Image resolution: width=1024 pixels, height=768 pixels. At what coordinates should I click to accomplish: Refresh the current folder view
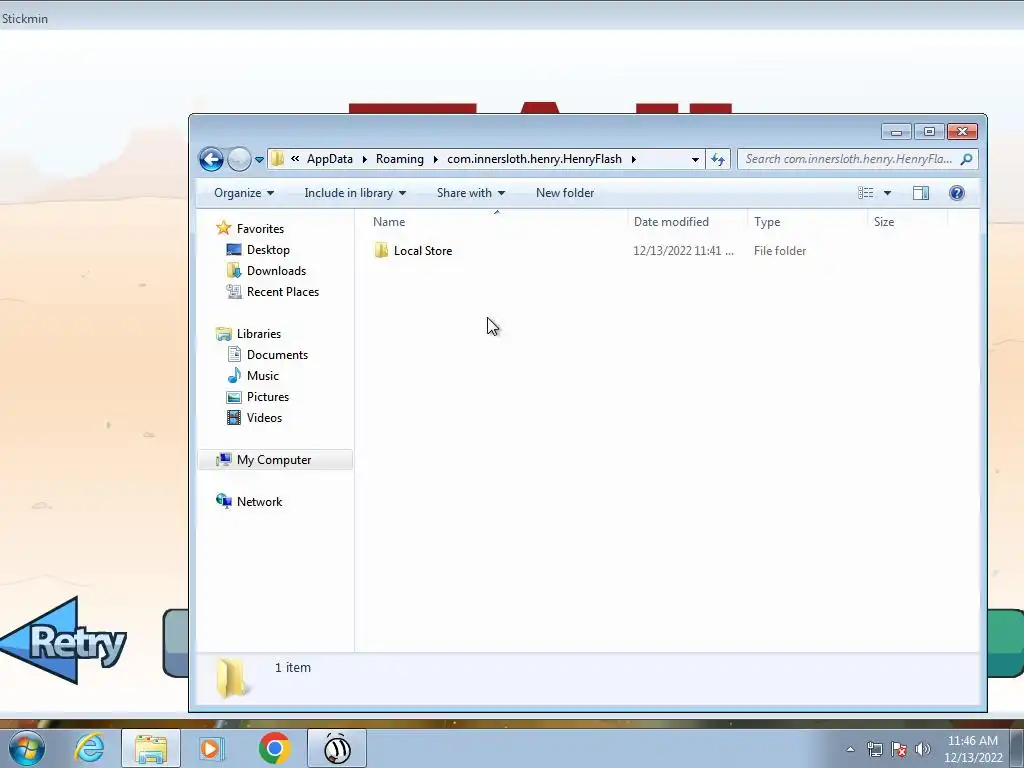point(718,159)
